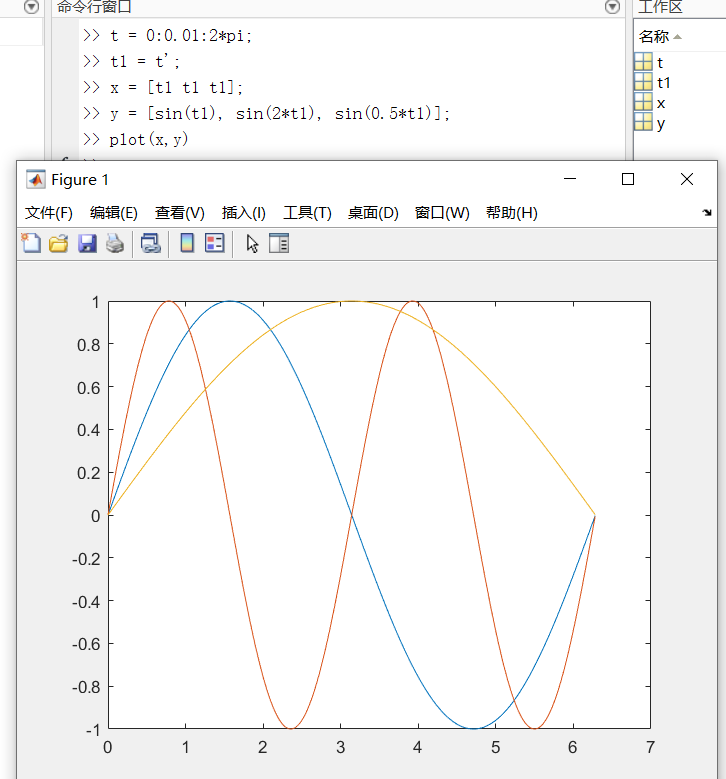Open the 插入(I) menu
726x779 pixels.
tap(243, 213)
